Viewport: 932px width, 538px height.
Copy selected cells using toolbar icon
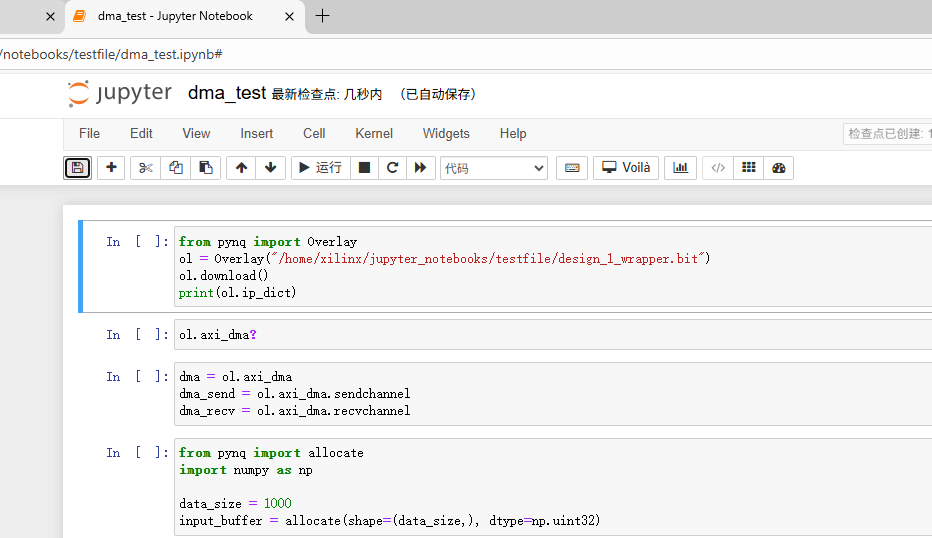[x=176, y=168]
